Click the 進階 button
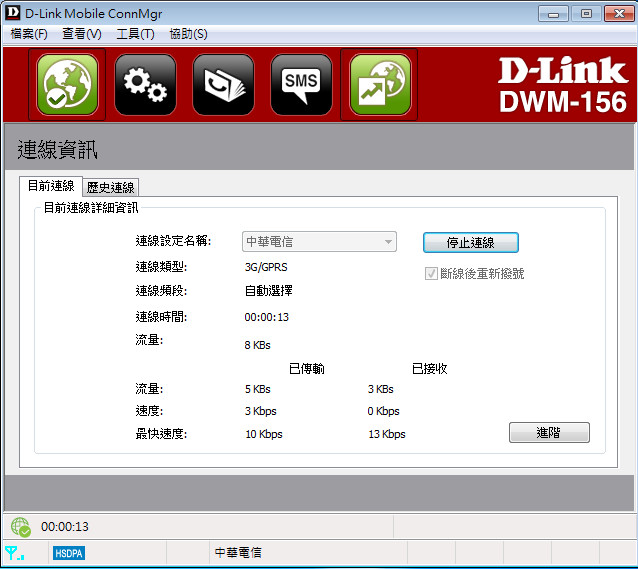 549,432
